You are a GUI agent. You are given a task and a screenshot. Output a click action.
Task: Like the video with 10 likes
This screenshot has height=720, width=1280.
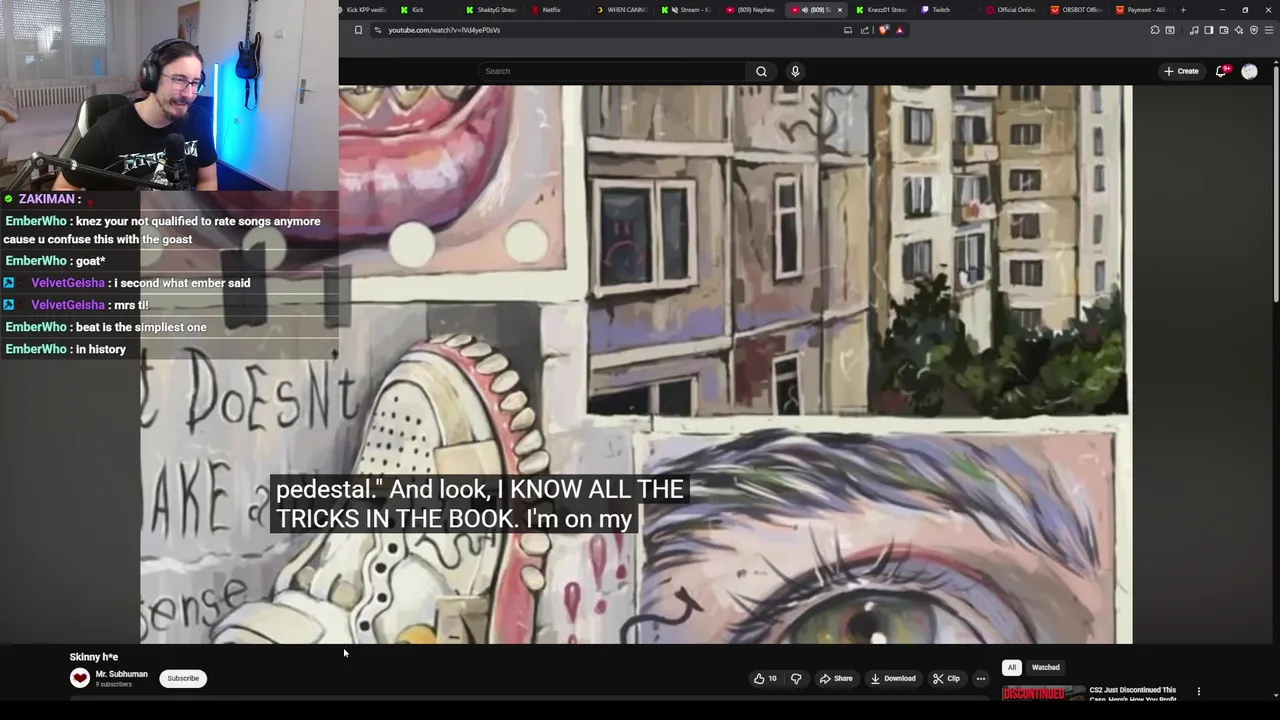(765, 678)
